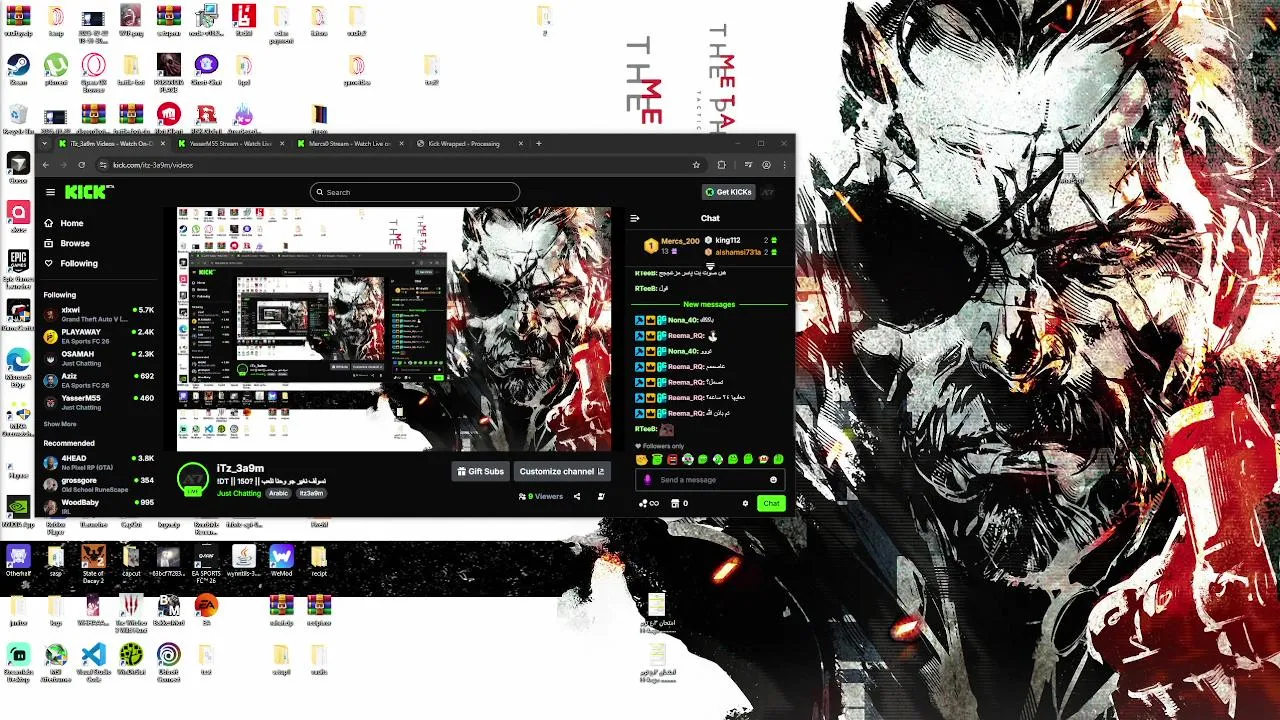Viewport: 1280px width, 720px height.
Task: Collapse the chat panel with arrow icon
Action: [x=634, y=218]
